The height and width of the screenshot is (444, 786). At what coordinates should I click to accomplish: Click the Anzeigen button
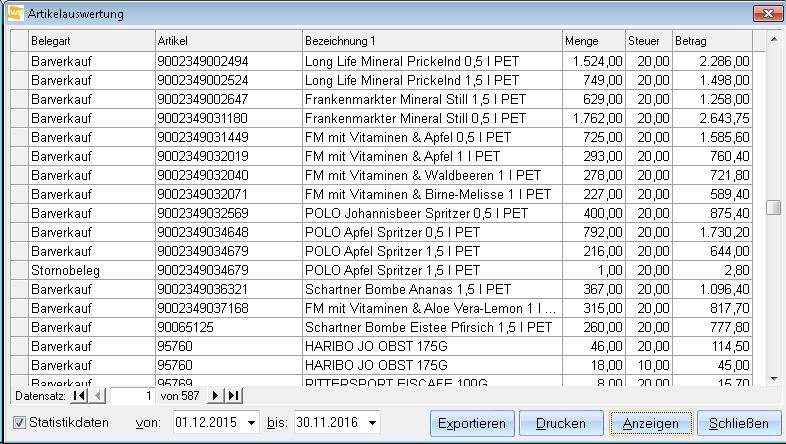pos(651,423)
